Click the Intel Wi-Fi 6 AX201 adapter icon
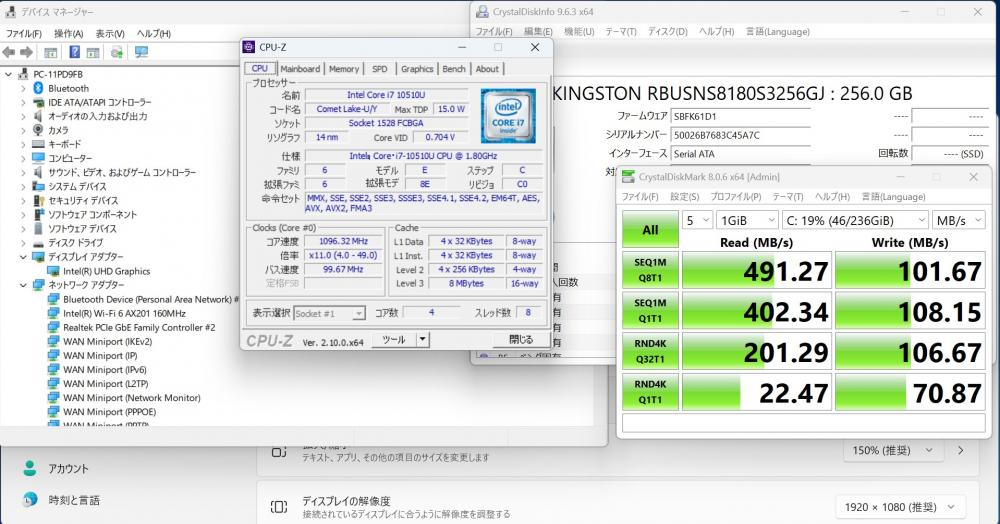Image resolution: width=1000 pixels, height=524 pixels. click(54, 313)
